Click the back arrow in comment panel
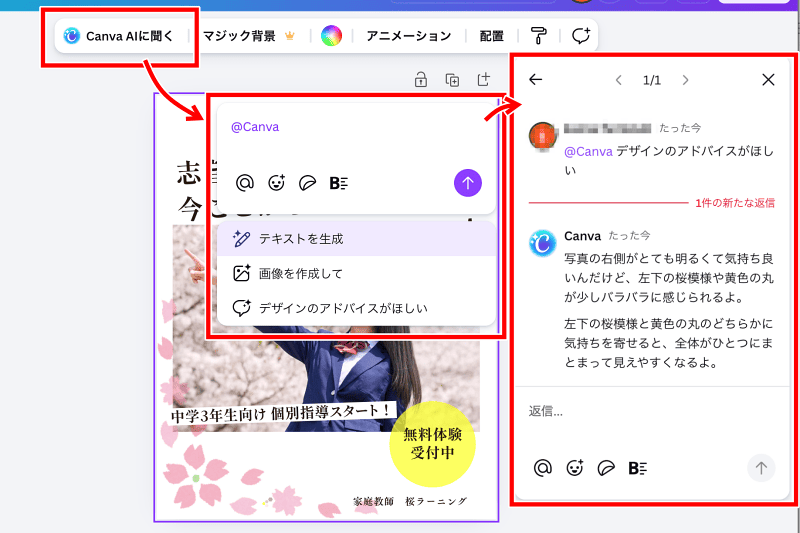 pyautogui.click(x=536, y=80)
